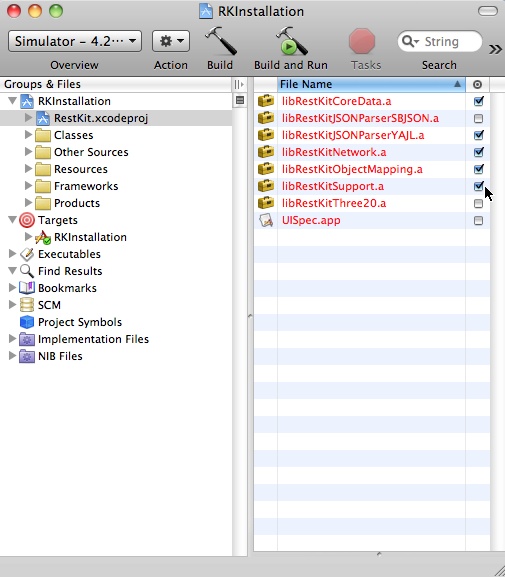
Task: Click the Build hammer icon
Action: click(220, 40)
